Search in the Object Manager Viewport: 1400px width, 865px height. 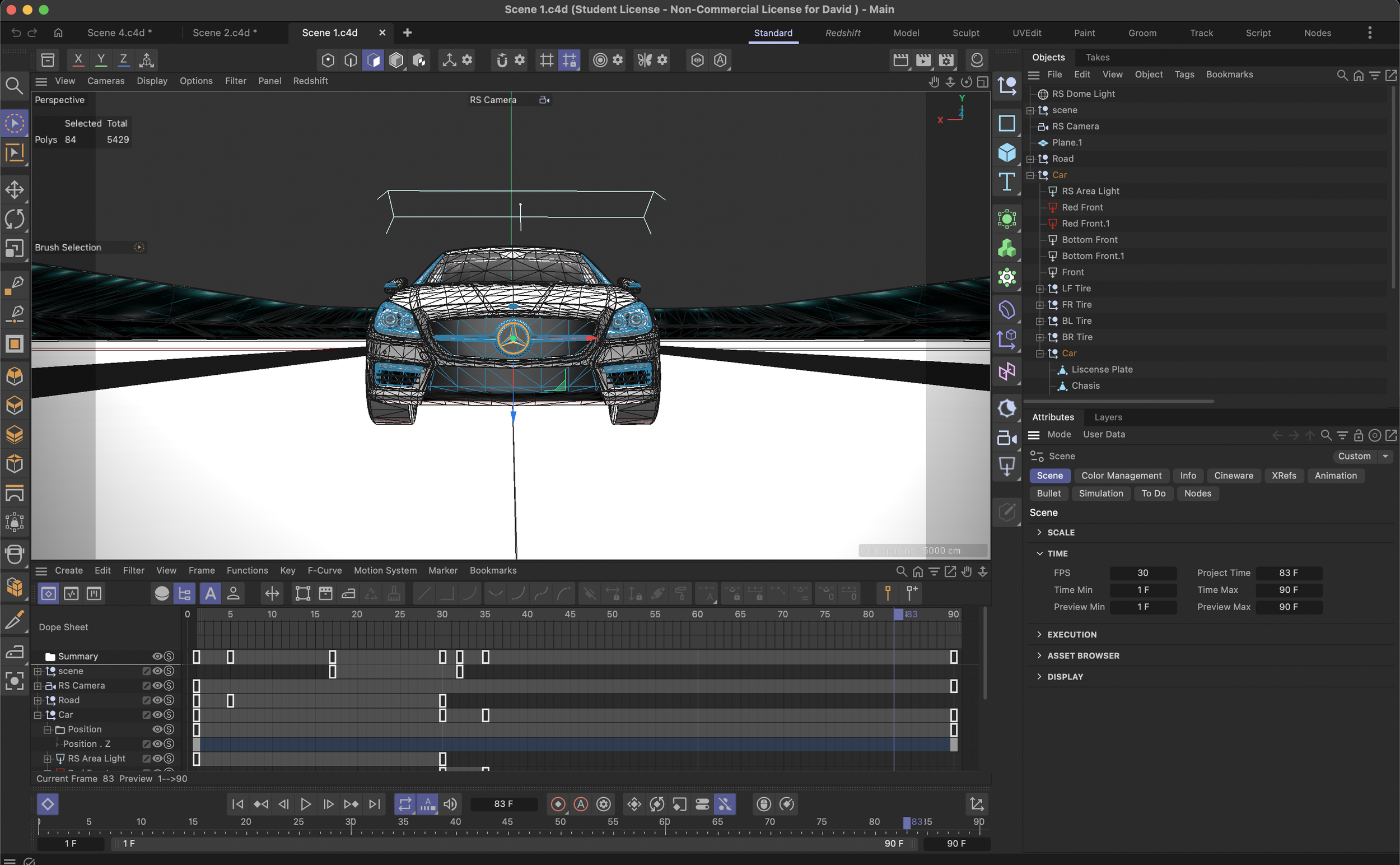pyautogui.click(x=1341, y=75)
